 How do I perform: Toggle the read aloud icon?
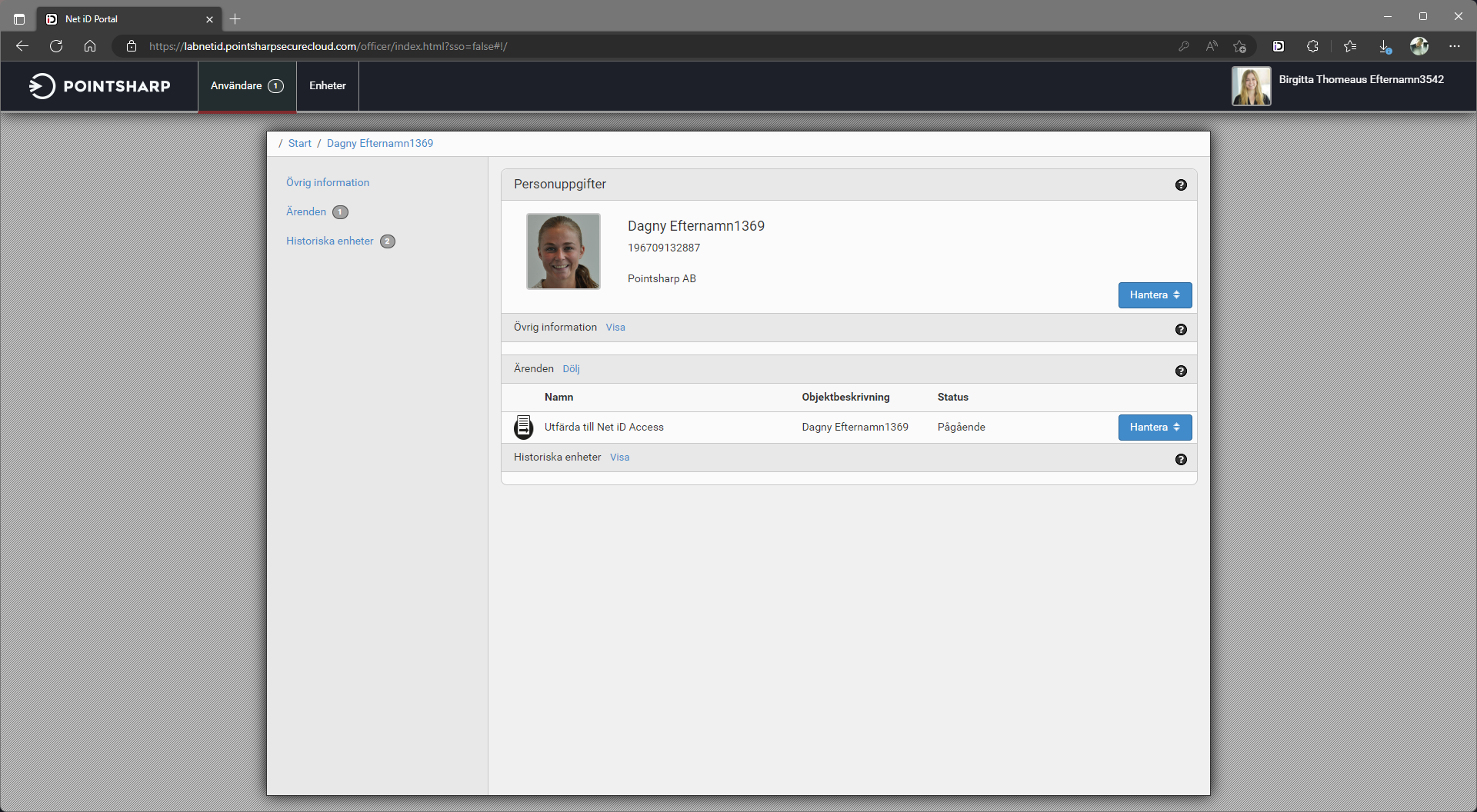1212,46
